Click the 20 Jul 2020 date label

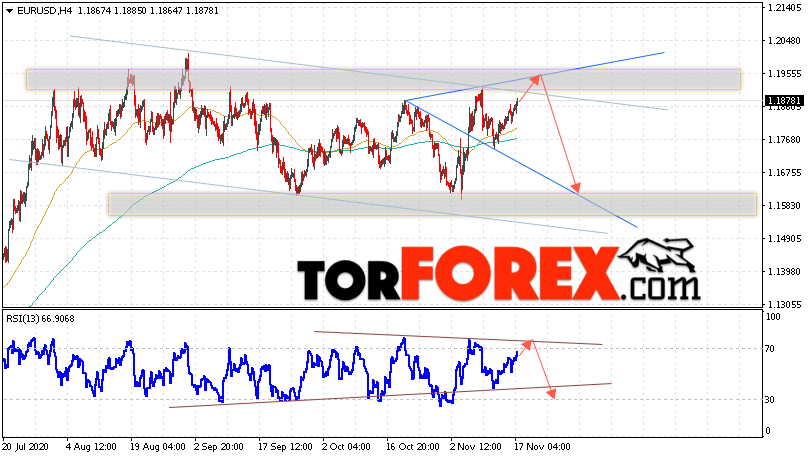[24, 447]
